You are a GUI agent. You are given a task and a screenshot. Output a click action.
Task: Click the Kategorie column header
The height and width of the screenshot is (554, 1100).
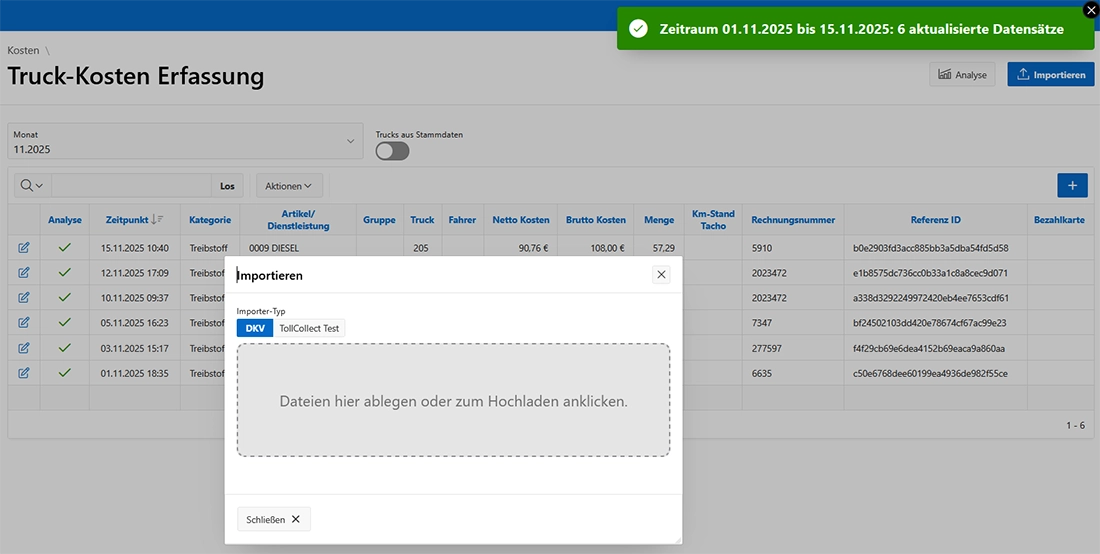coord(210,219)
